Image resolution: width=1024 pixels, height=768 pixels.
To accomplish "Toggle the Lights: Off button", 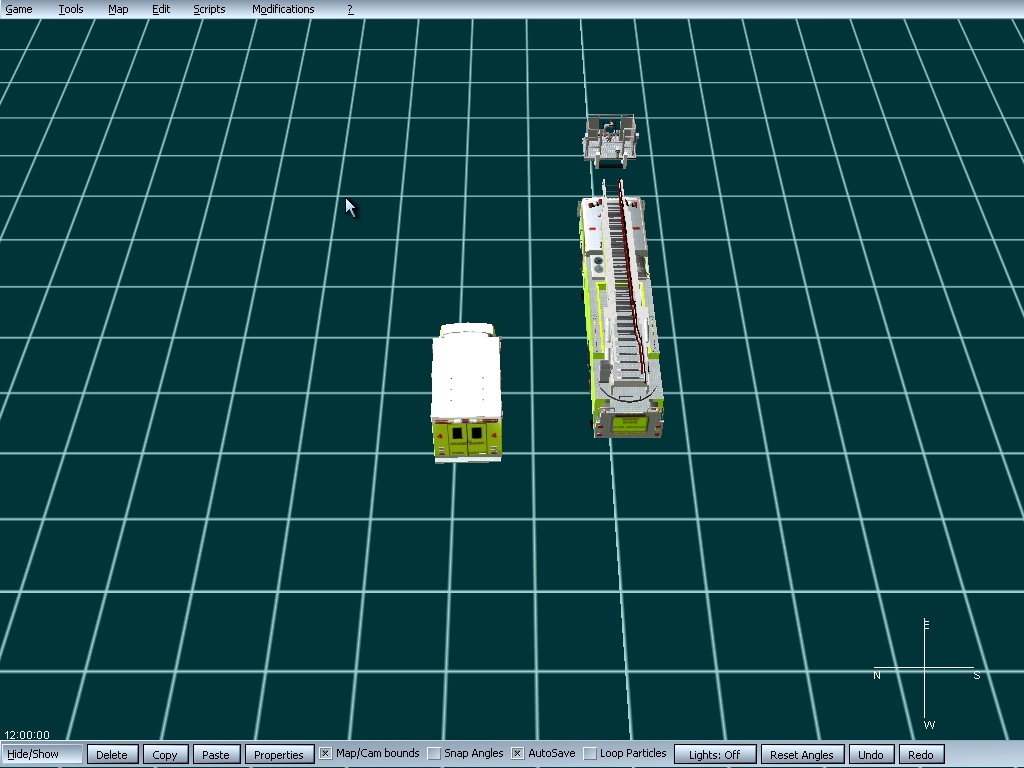I will pyautogui.click(x=714, y=754).
